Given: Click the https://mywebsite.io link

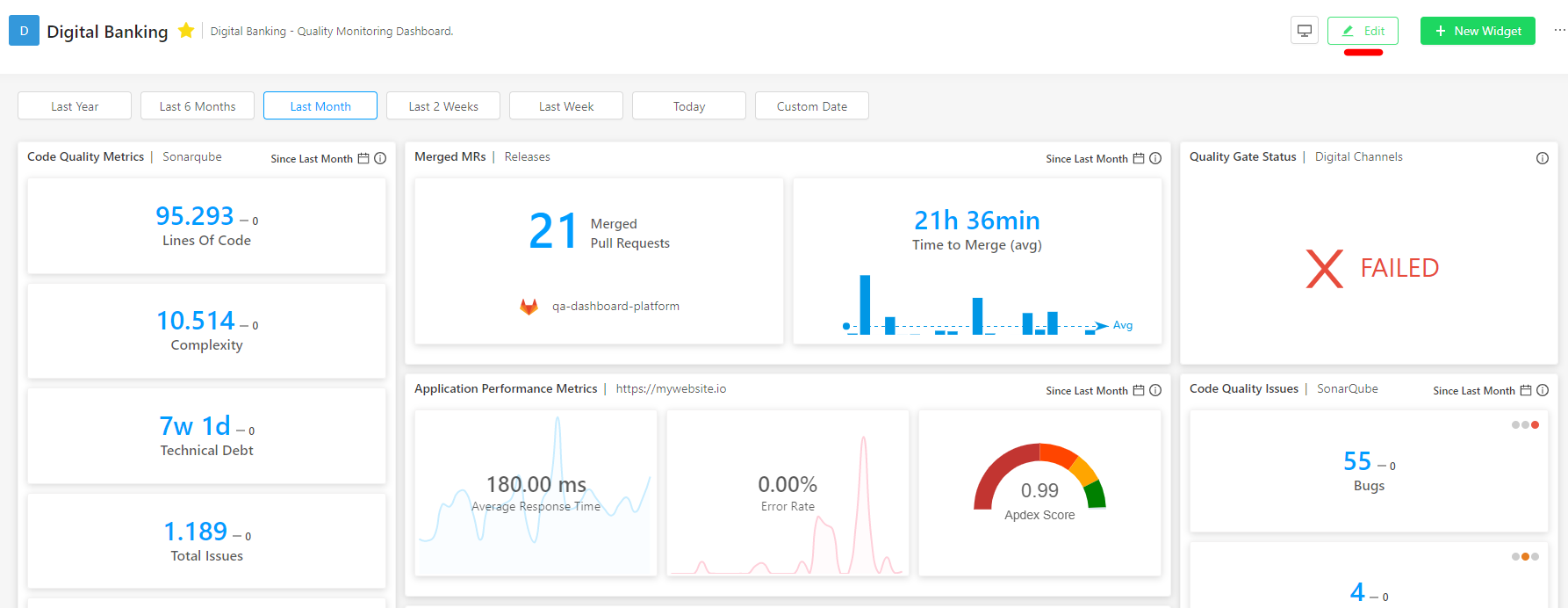Looking at the screenshot, I should click(x=671, y=388).
